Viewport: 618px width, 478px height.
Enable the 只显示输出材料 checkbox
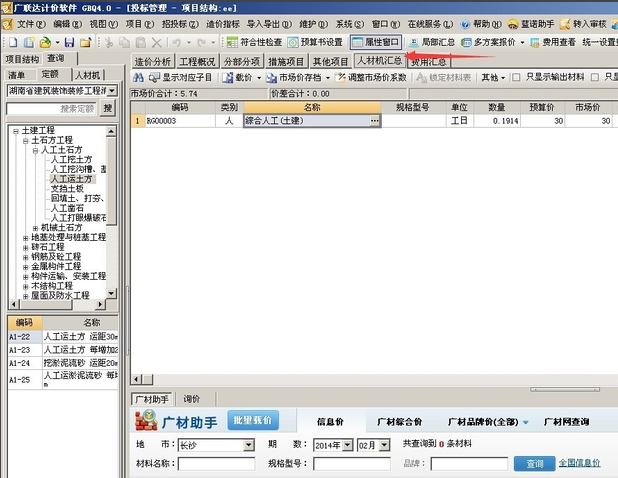[516, 77]
